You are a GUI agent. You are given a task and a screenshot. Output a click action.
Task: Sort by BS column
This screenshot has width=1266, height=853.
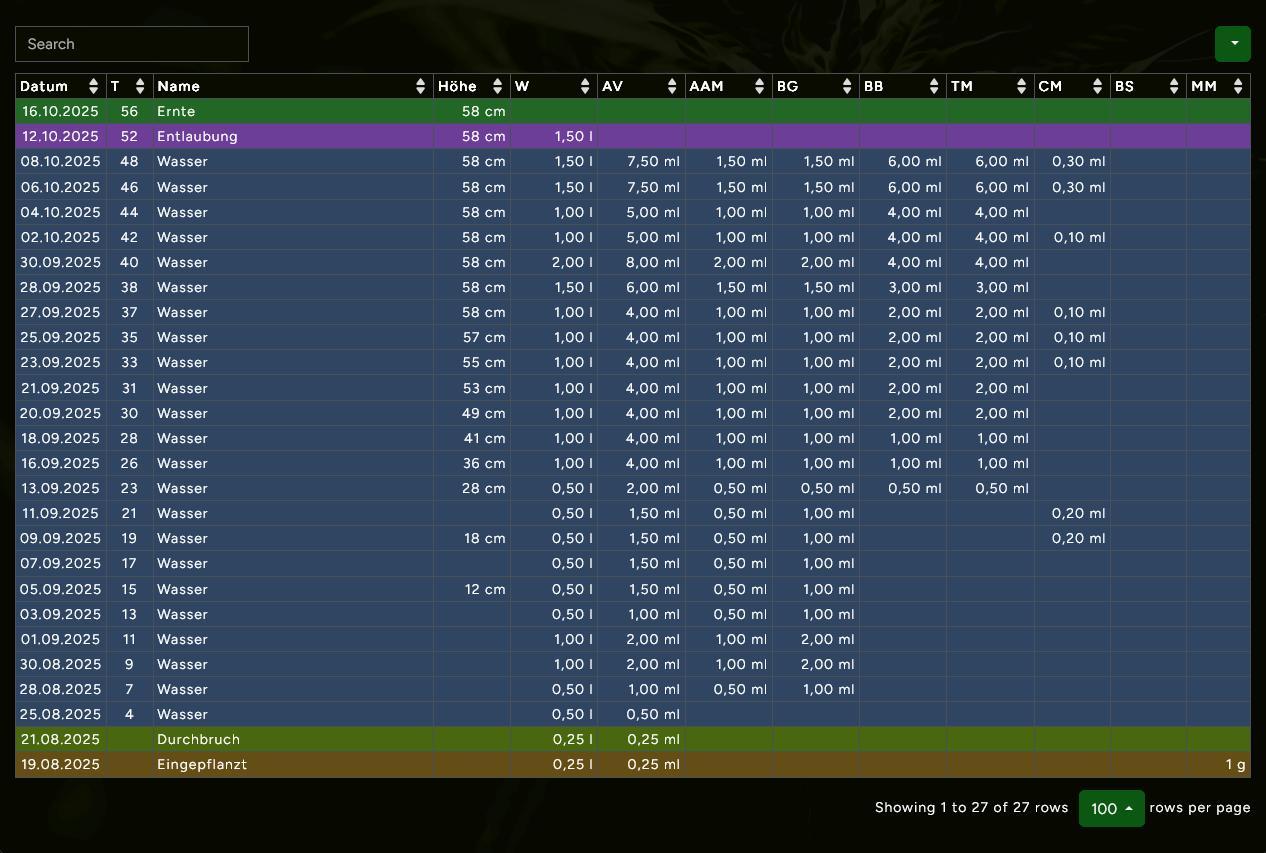[1174, 87]
